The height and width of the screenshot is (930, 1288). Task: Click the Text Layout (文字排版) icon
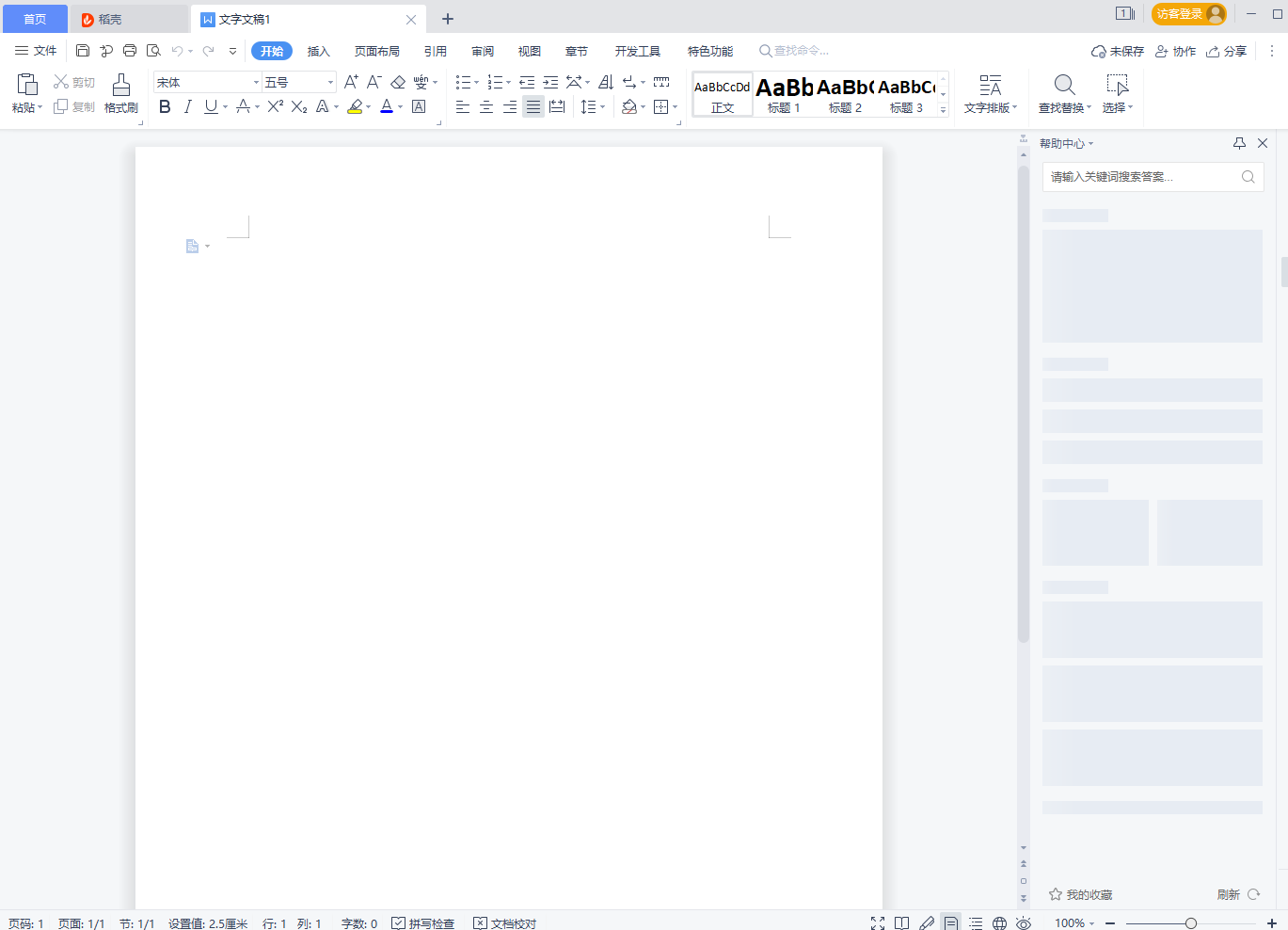coord(991,85)
